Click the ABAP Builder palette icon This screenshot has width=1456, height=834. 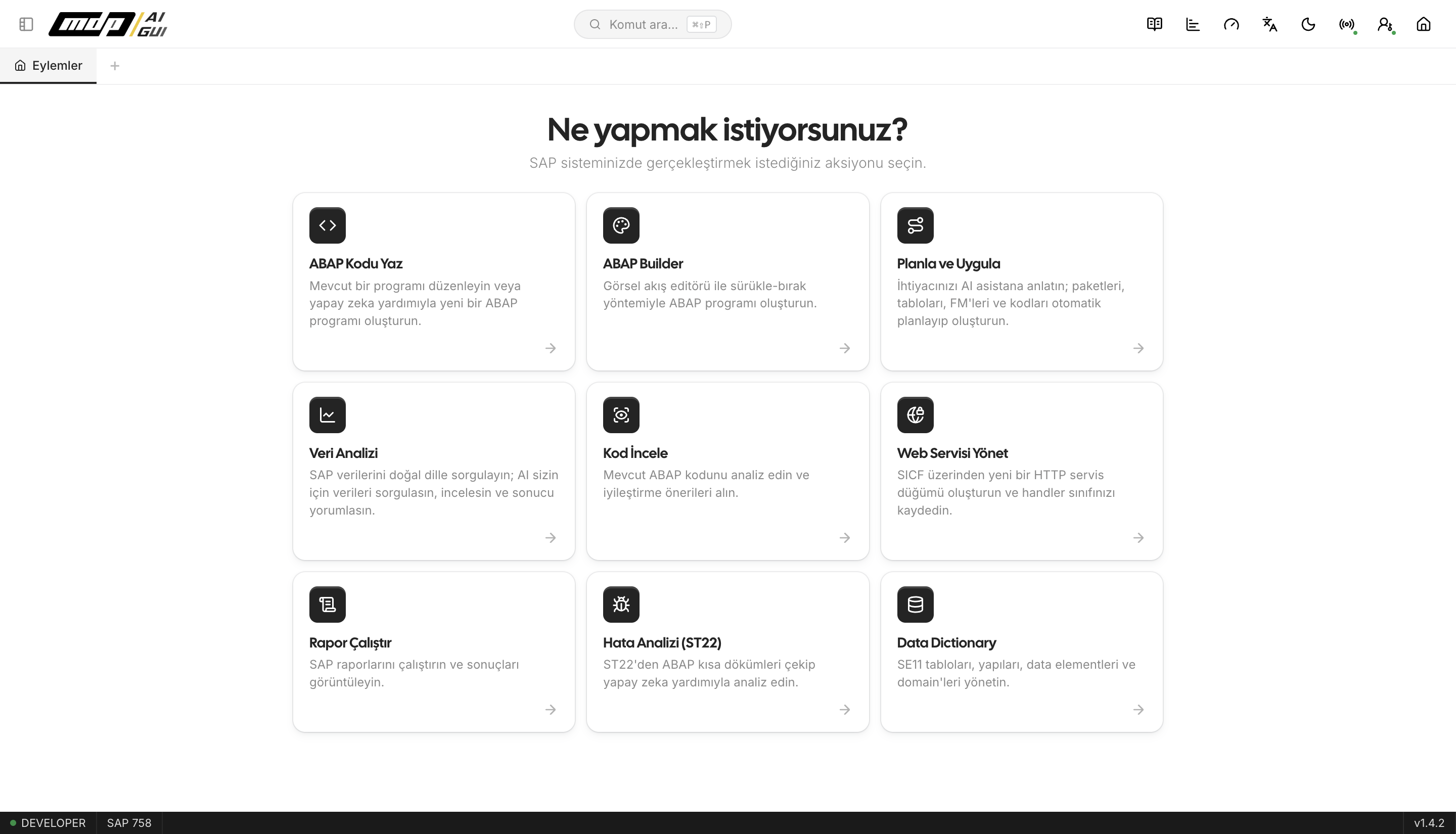coord(621,225)
